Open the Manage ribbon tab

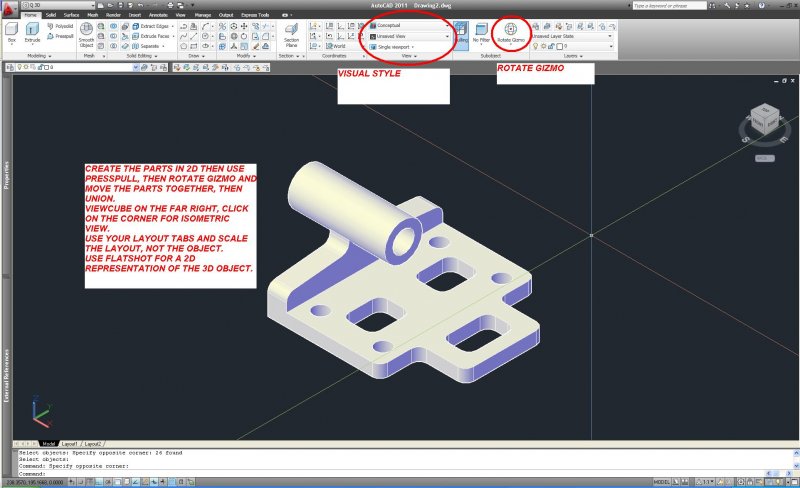203,15
